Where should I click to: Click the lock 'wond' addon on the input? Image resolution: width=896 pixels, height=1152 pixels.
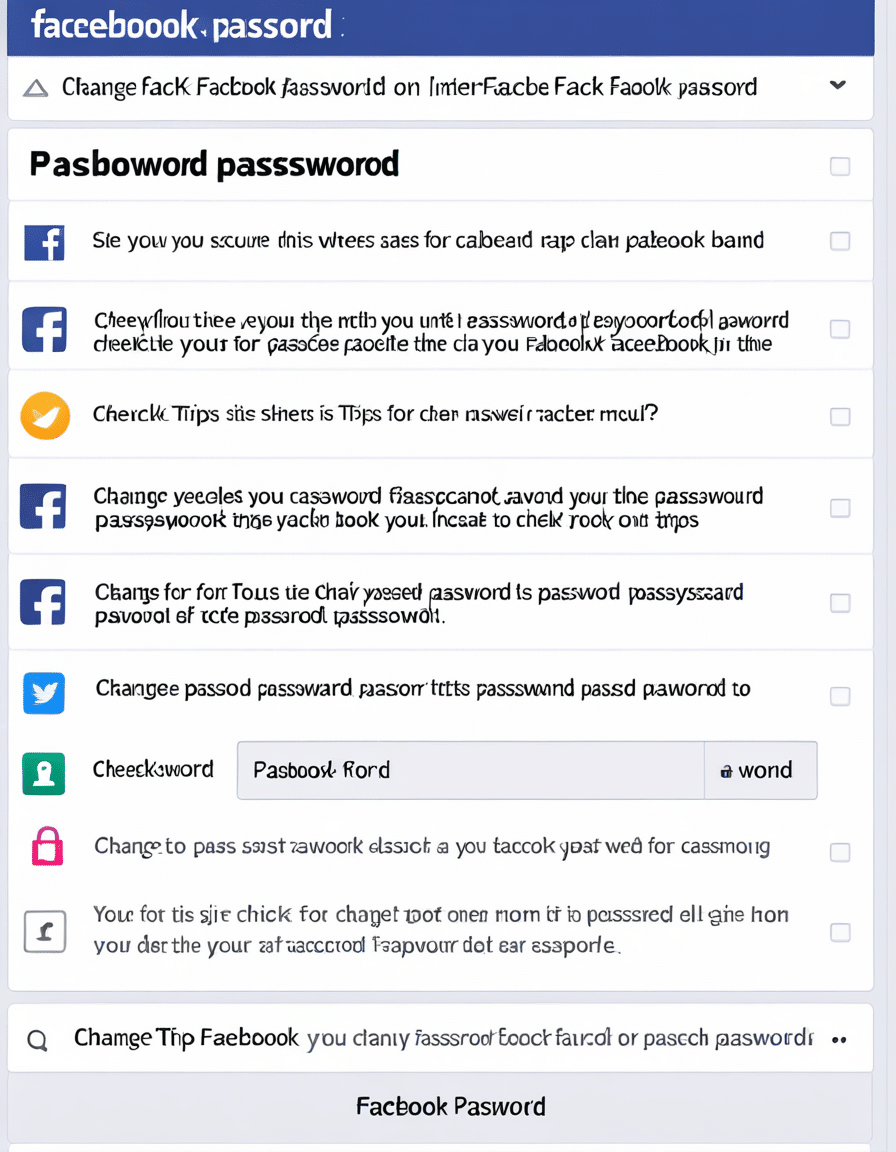pyautogui.click(x=760, y=770)
